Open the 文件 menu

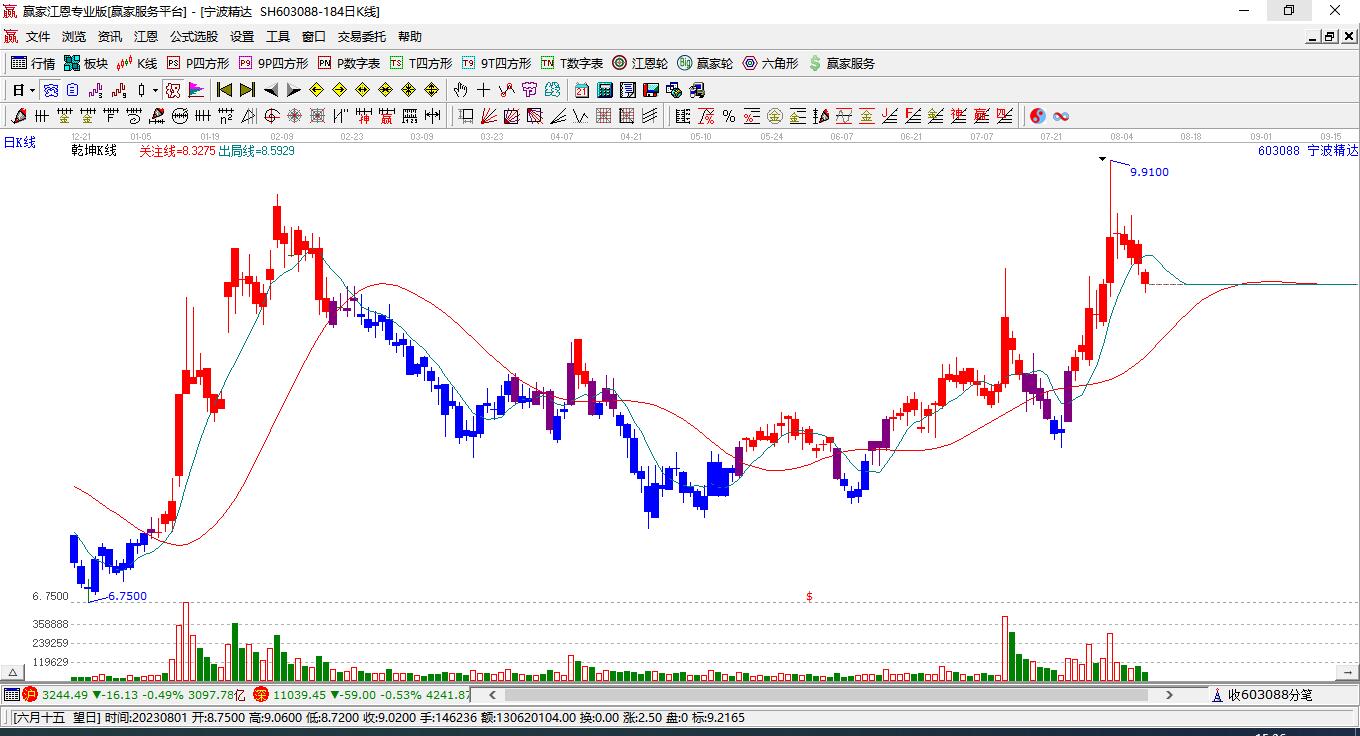coord(38,37)
